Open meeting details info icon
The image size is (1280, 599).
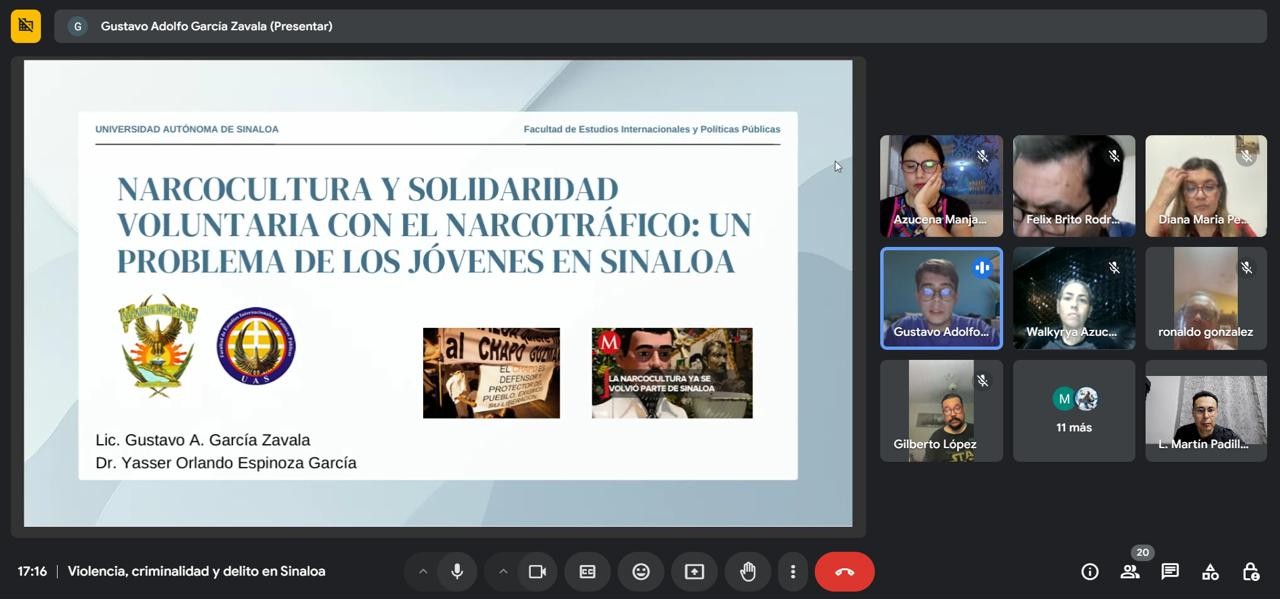[1090, 572]
